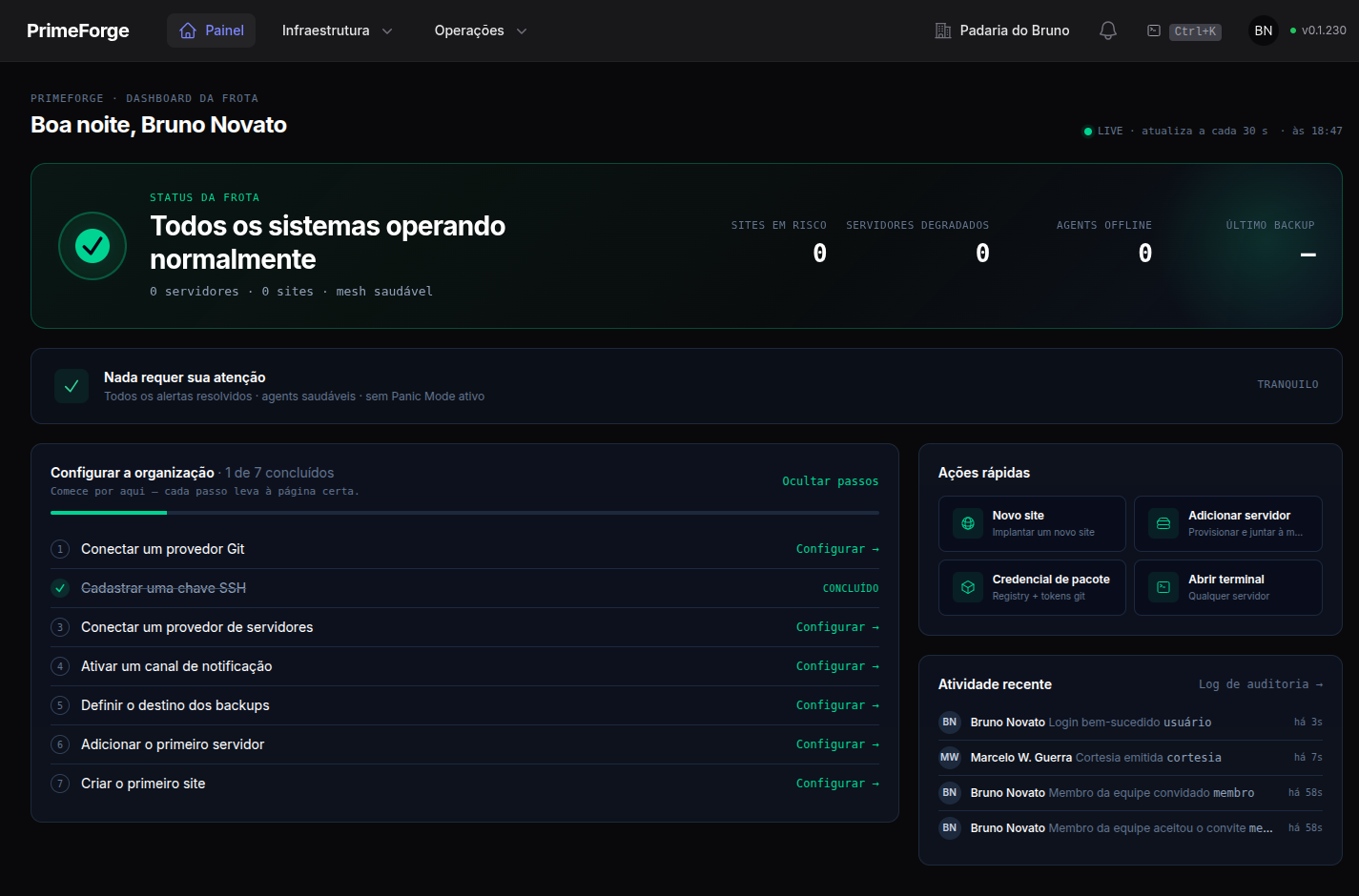Click the MW avatar for Marcelo W. Guerra
Screen dimensions: 1359x896
coord(950,758)
